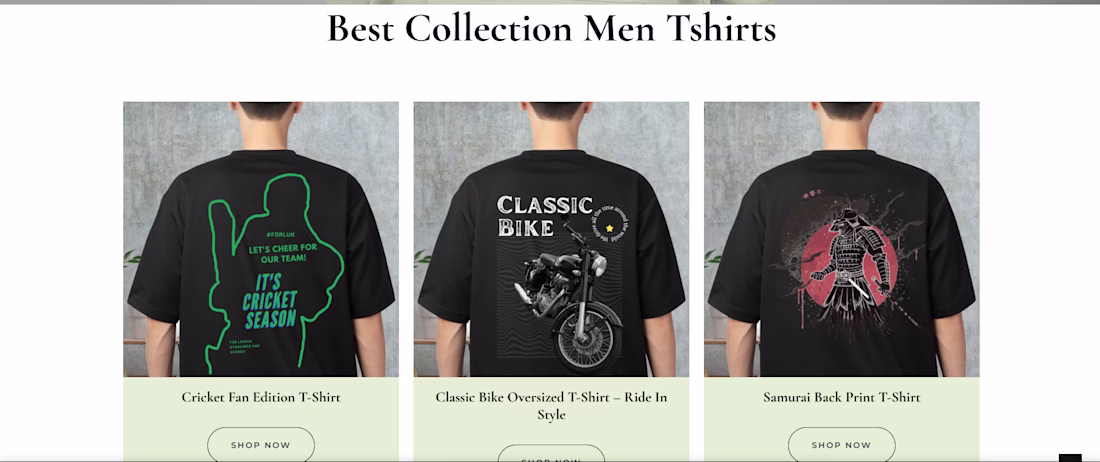Click the green cricket player outline graphic
This screenshot has width=1100, height=462.
(x=274, y=273)
